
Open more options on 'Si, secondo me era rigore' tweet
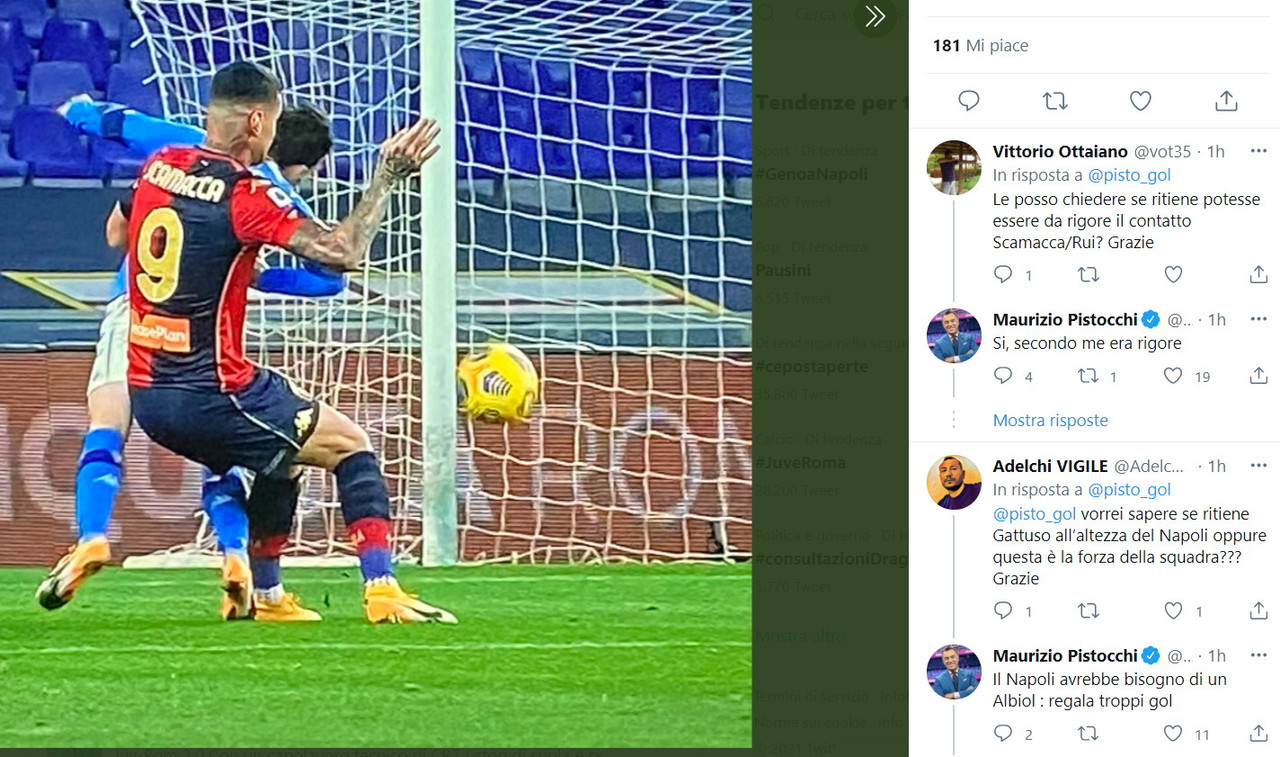coord(1258,319)
